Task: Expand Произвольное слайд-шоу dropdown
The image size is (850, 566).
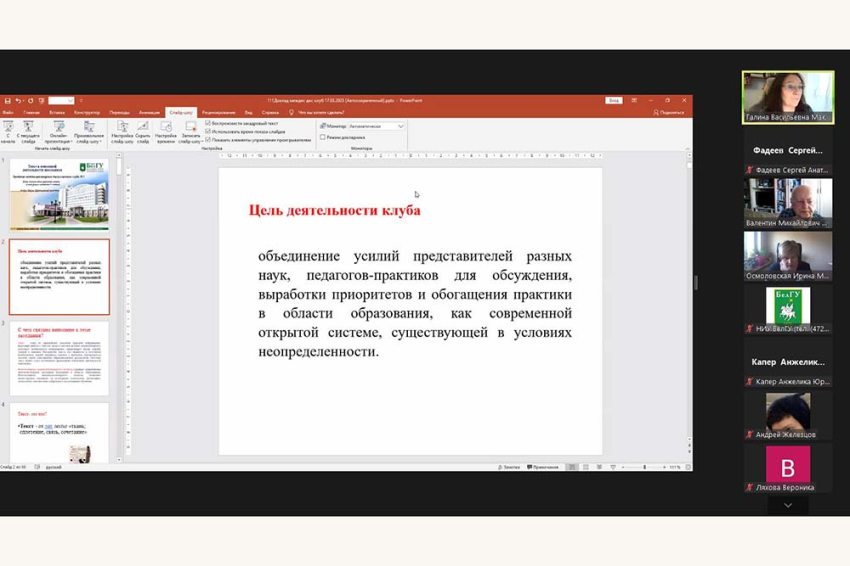Action: pyautogui.click(x=88, y=133)
